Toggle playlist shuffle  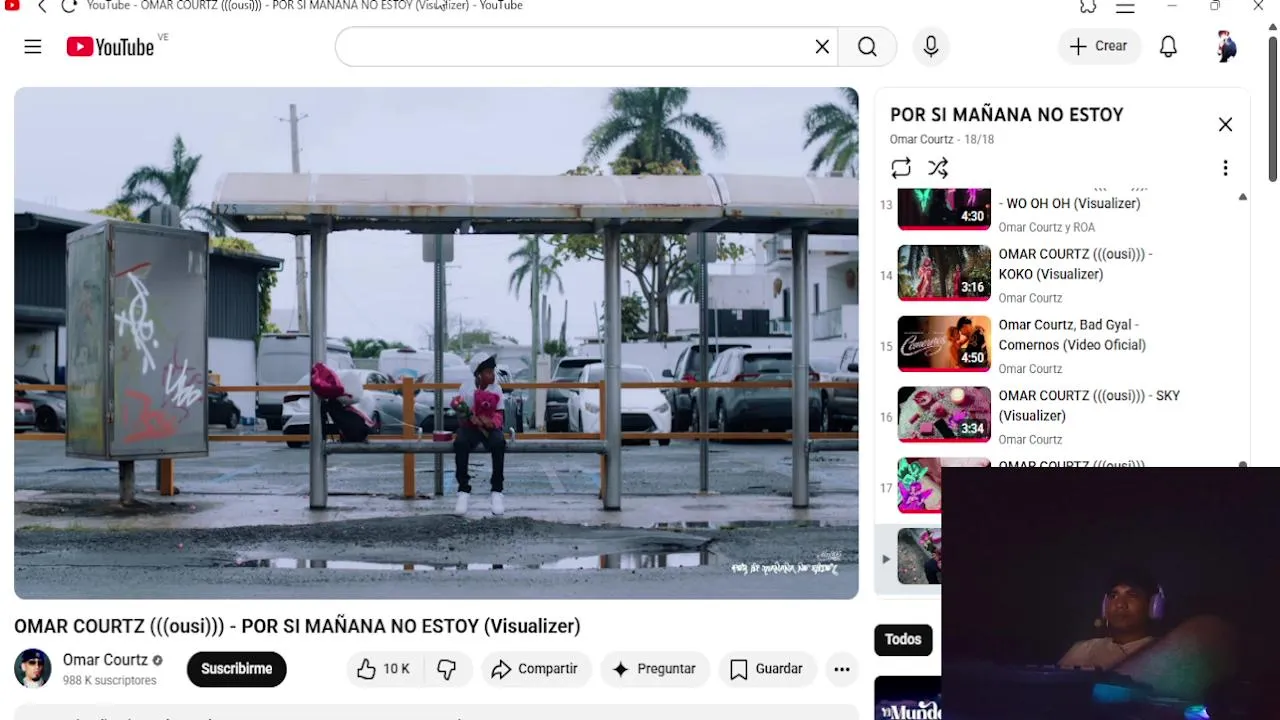tap(938, 168)
